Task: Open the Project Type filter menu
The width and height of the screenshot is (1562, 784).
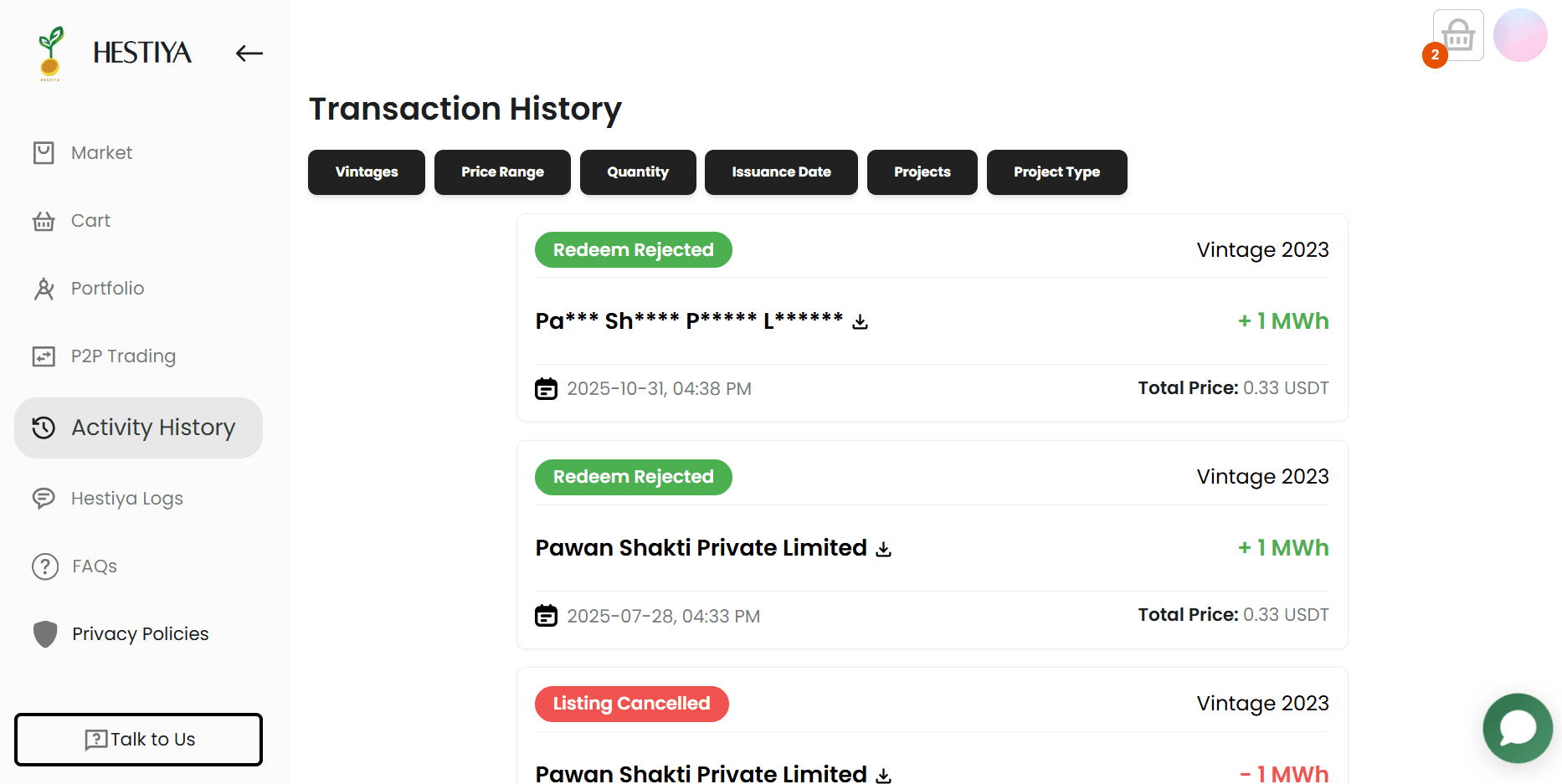Action: (x=1056, y=172)
